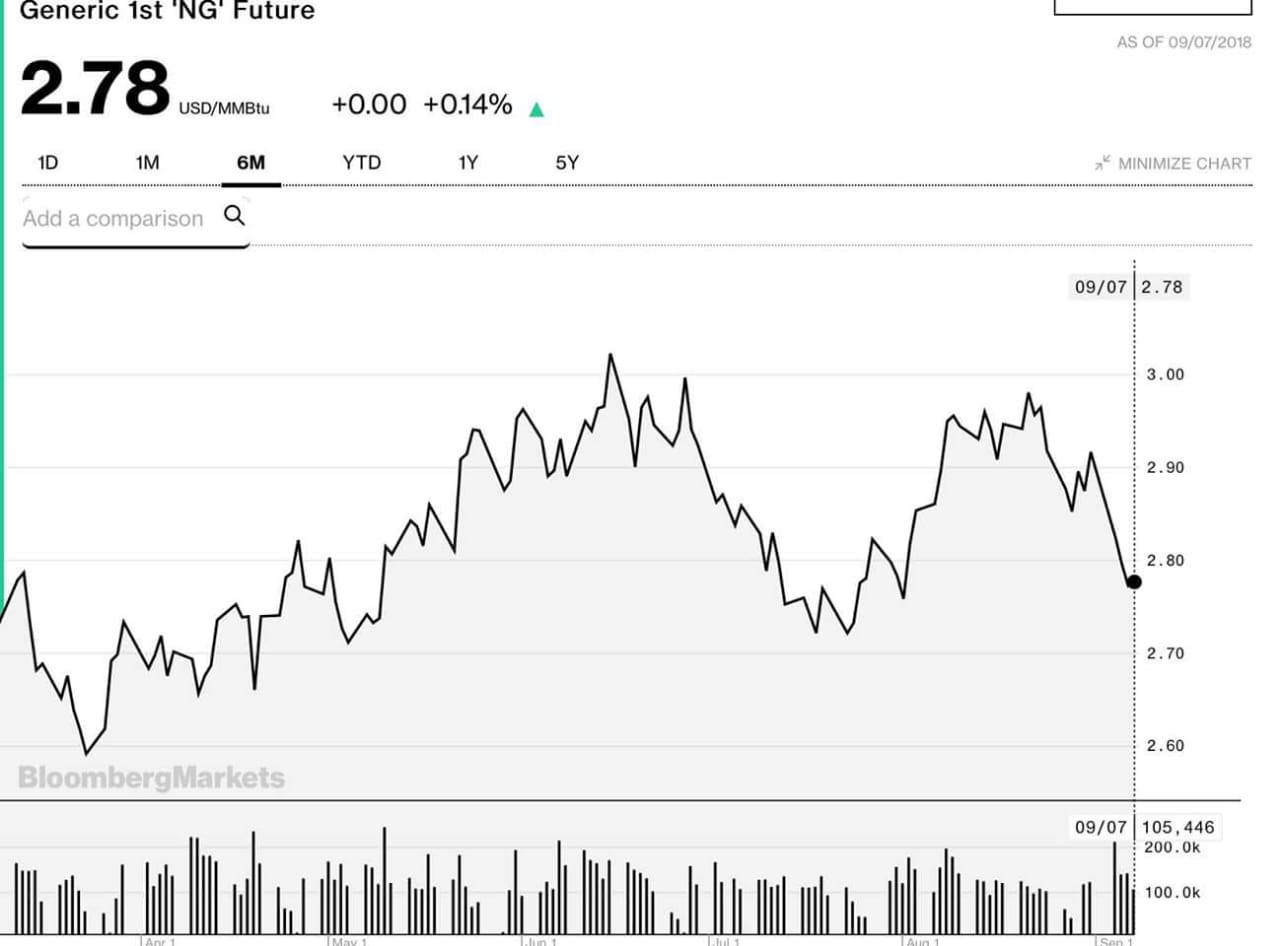Image resolution: width=1280 pixels, height=946 pixels.
Task: Click the 3.00 price axis label
Action: point(1165,374)
